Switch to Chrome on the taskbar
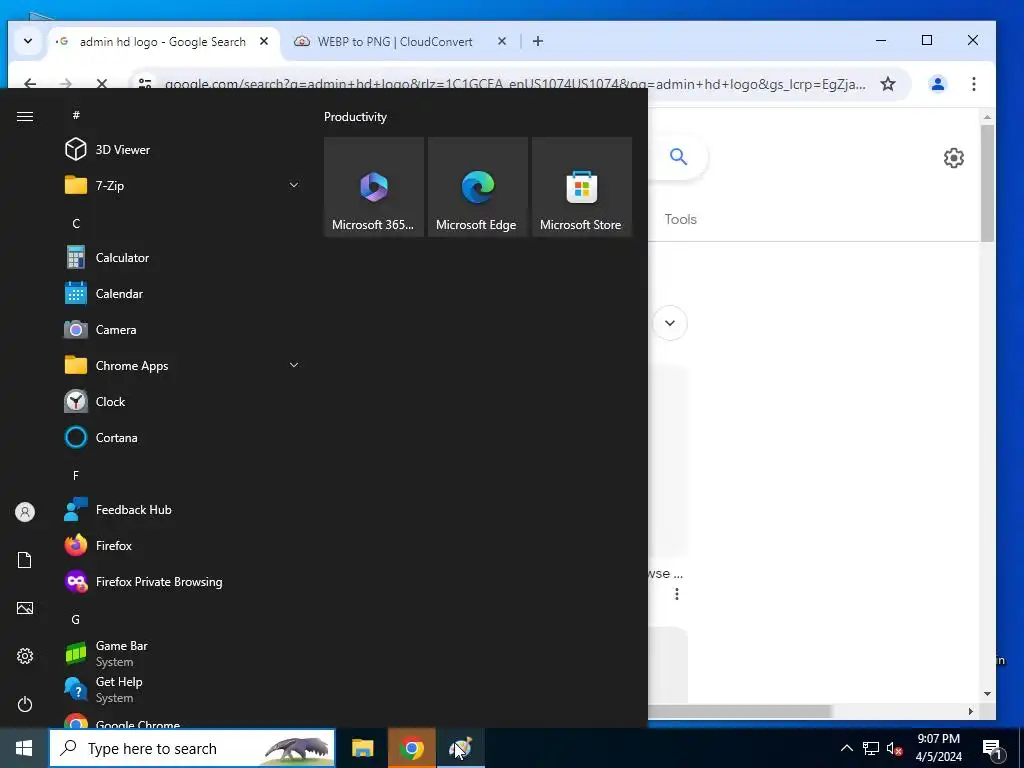 point(411,748)
